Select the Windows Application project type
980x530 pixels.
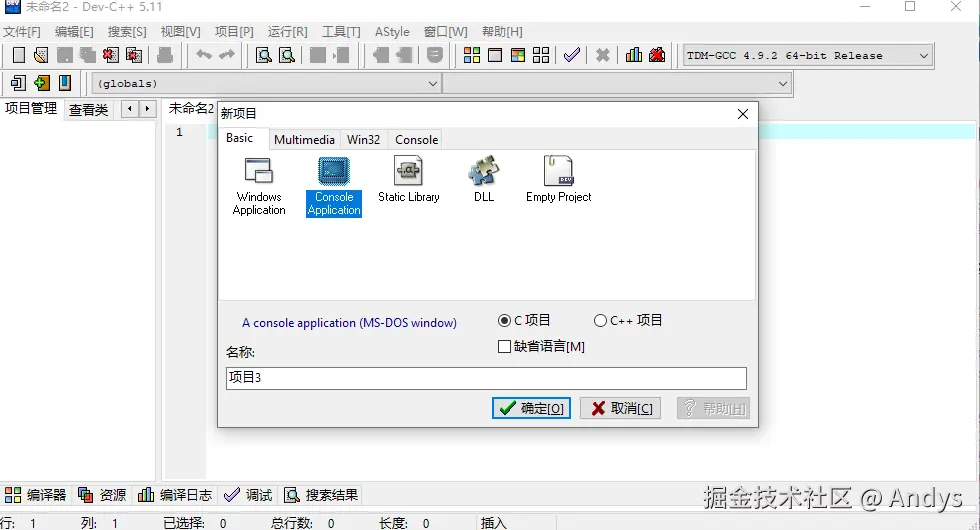pos(259,186)
